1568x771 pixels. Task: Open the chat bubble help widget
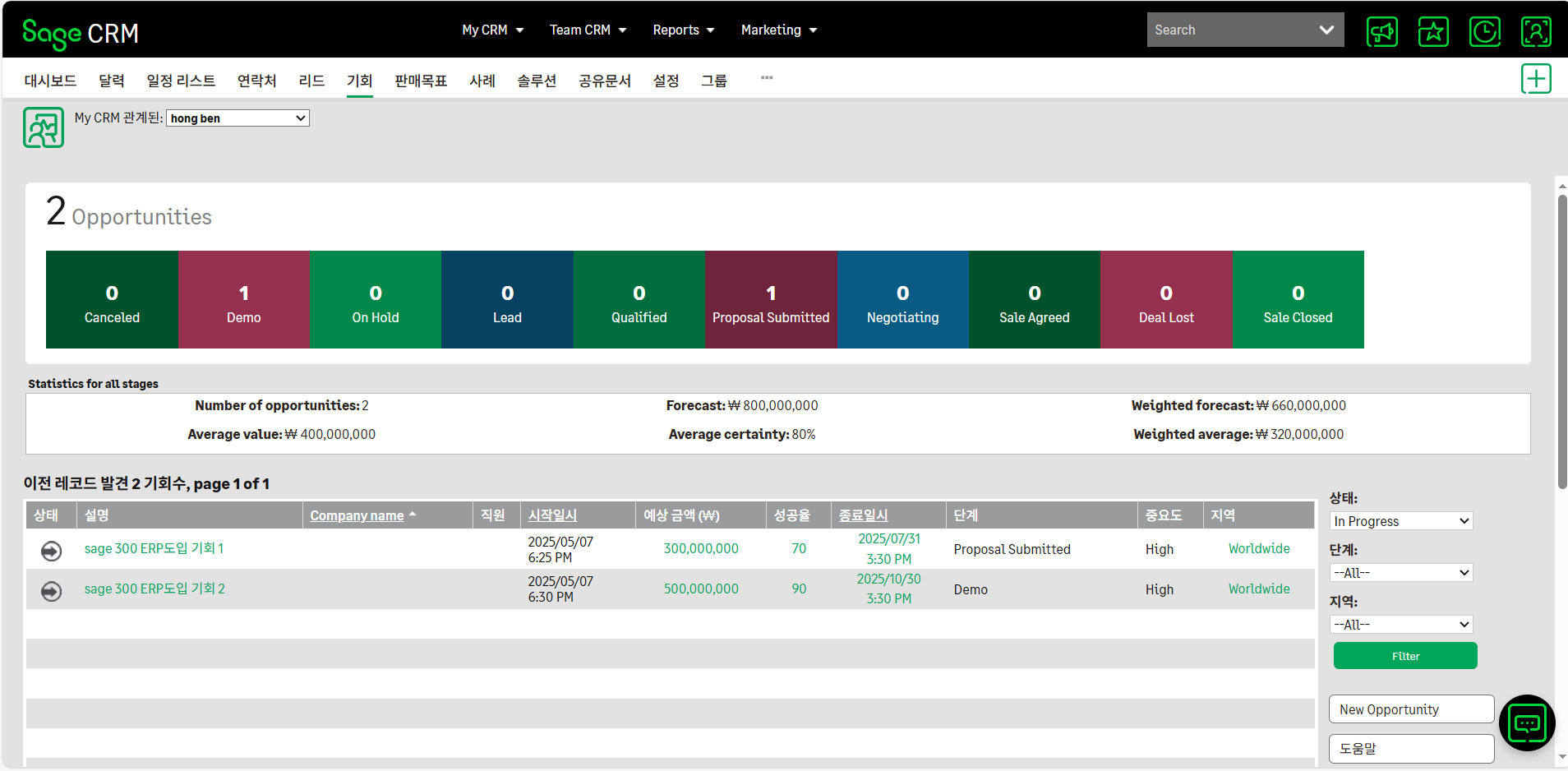point(1526,723)
